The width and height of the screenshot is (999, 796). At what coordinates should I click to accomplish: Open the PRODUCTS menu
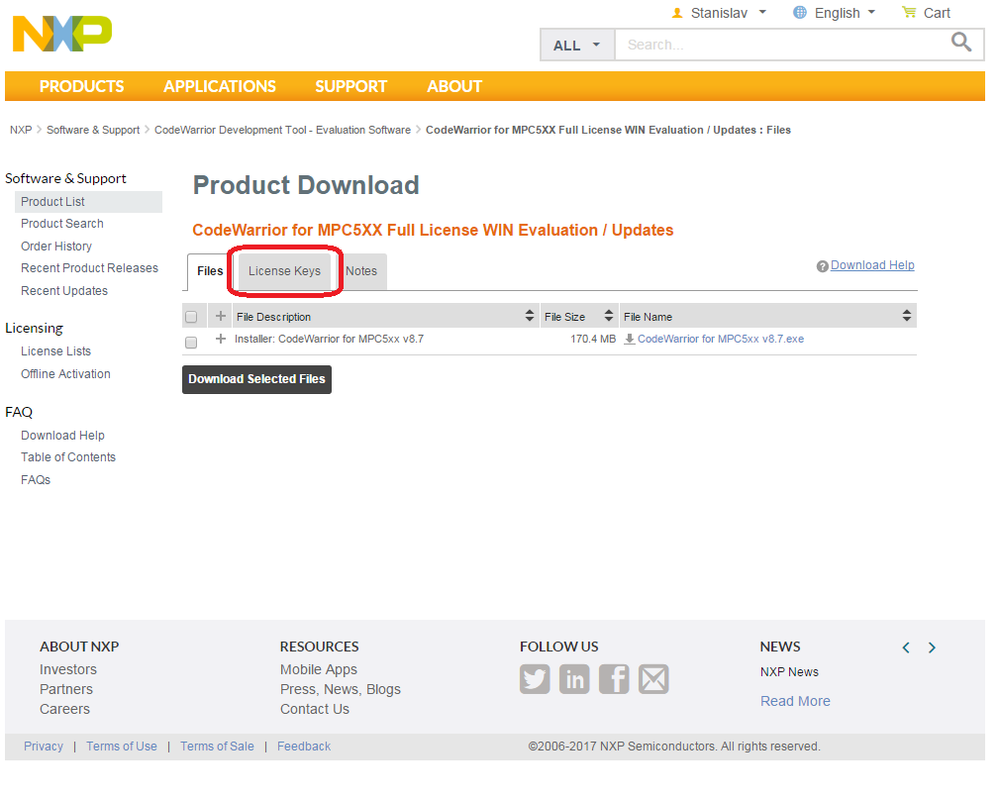82,86
